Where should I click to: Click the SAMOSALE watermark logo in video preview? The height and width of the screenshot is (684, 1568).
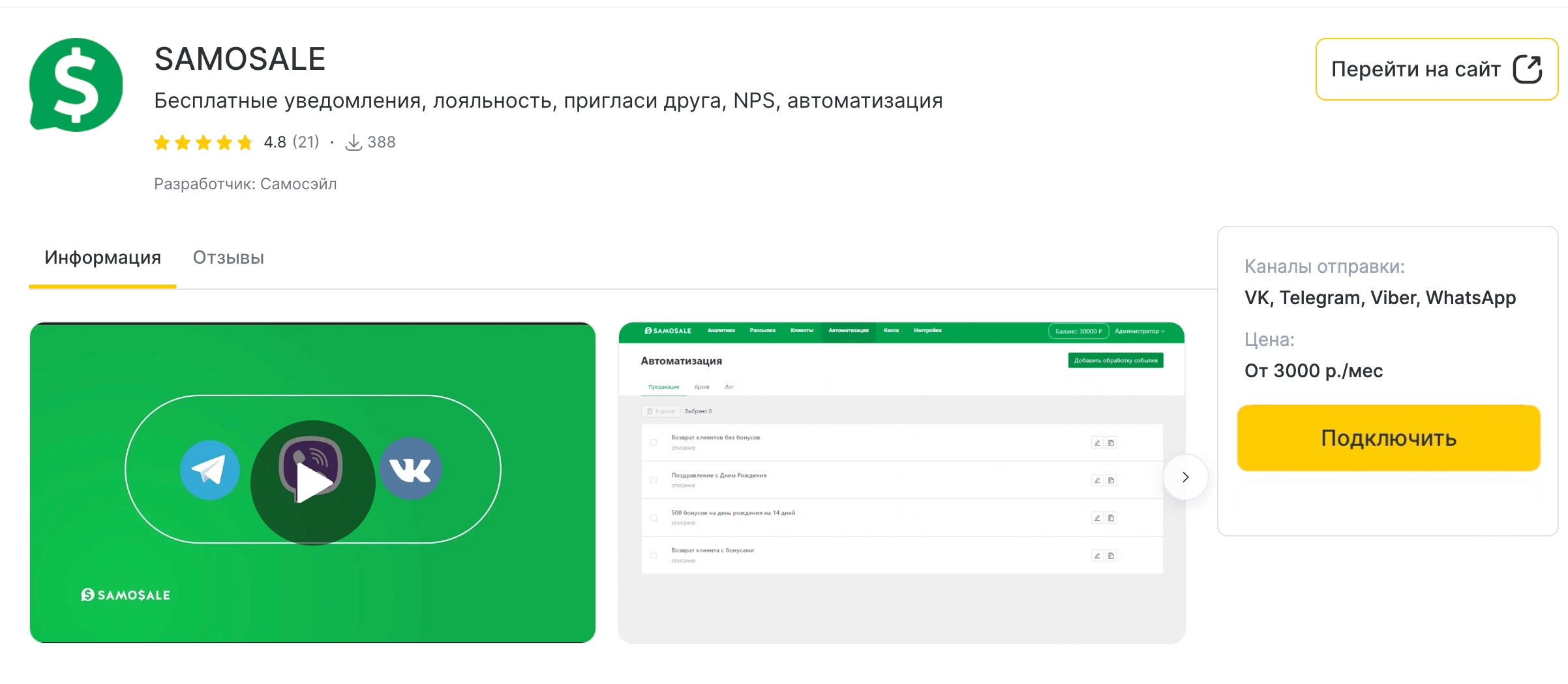click(x=125, y=595)
